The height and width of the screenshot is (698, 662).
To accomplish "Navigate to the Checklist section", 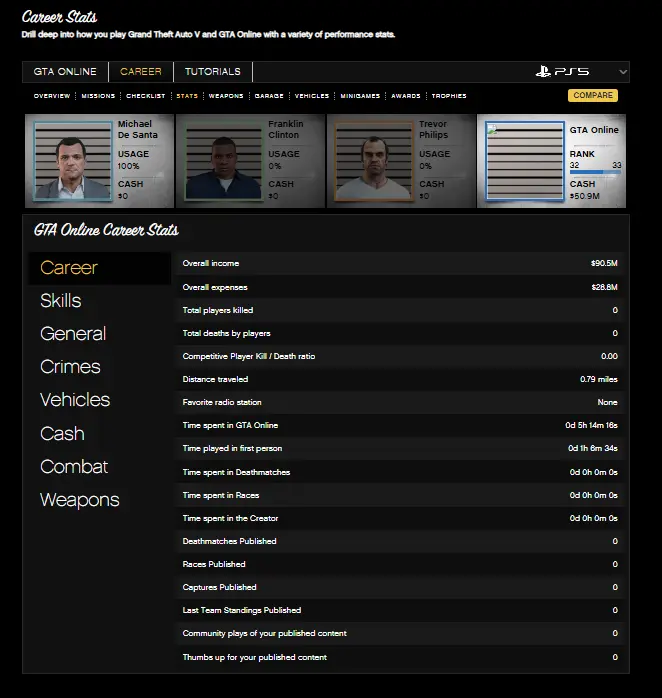I will click(146, 96).
